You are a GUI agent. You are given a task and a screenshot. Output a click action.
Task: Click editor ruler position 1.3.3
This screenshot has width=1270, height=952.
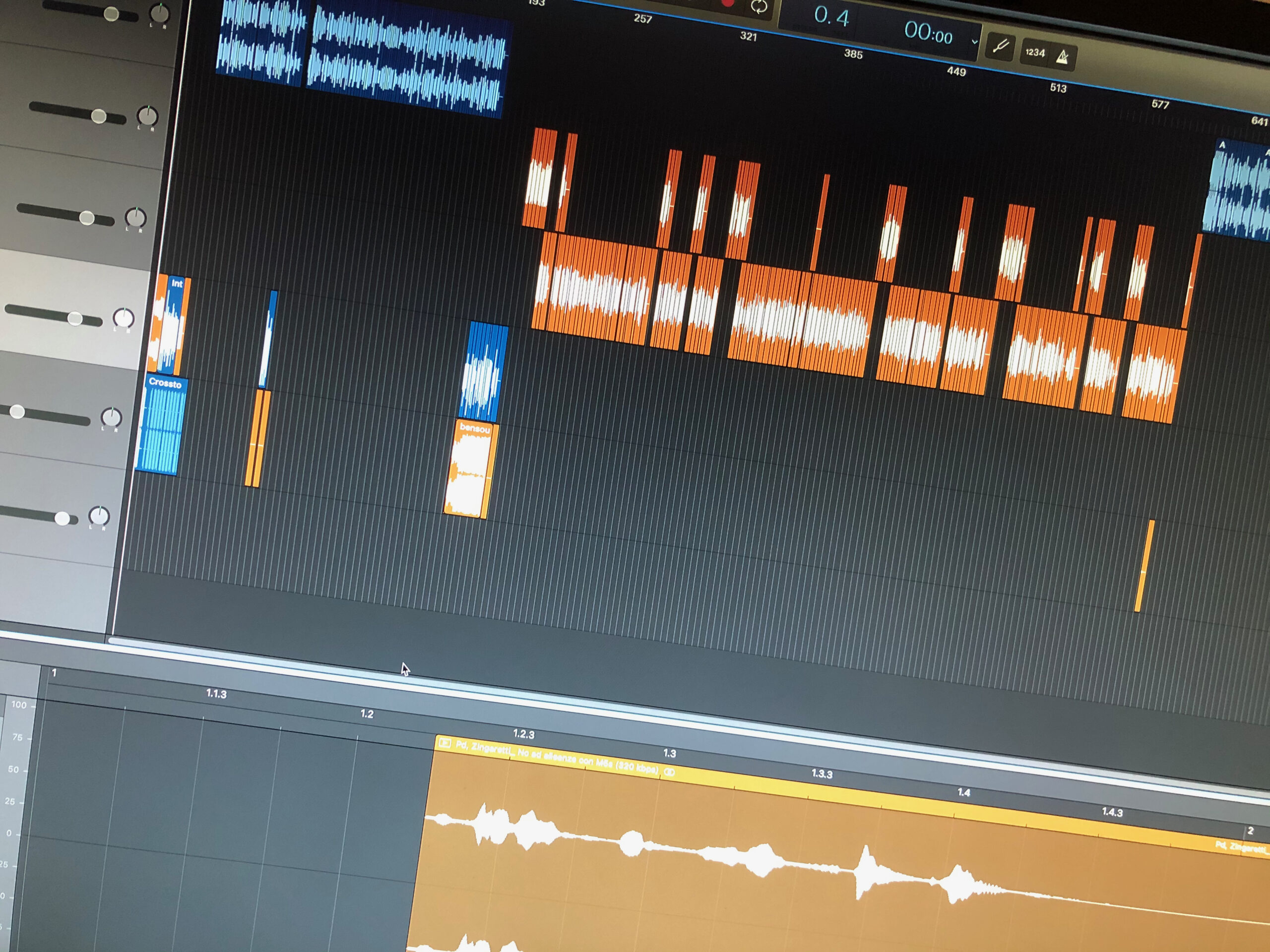click(822, 773)
